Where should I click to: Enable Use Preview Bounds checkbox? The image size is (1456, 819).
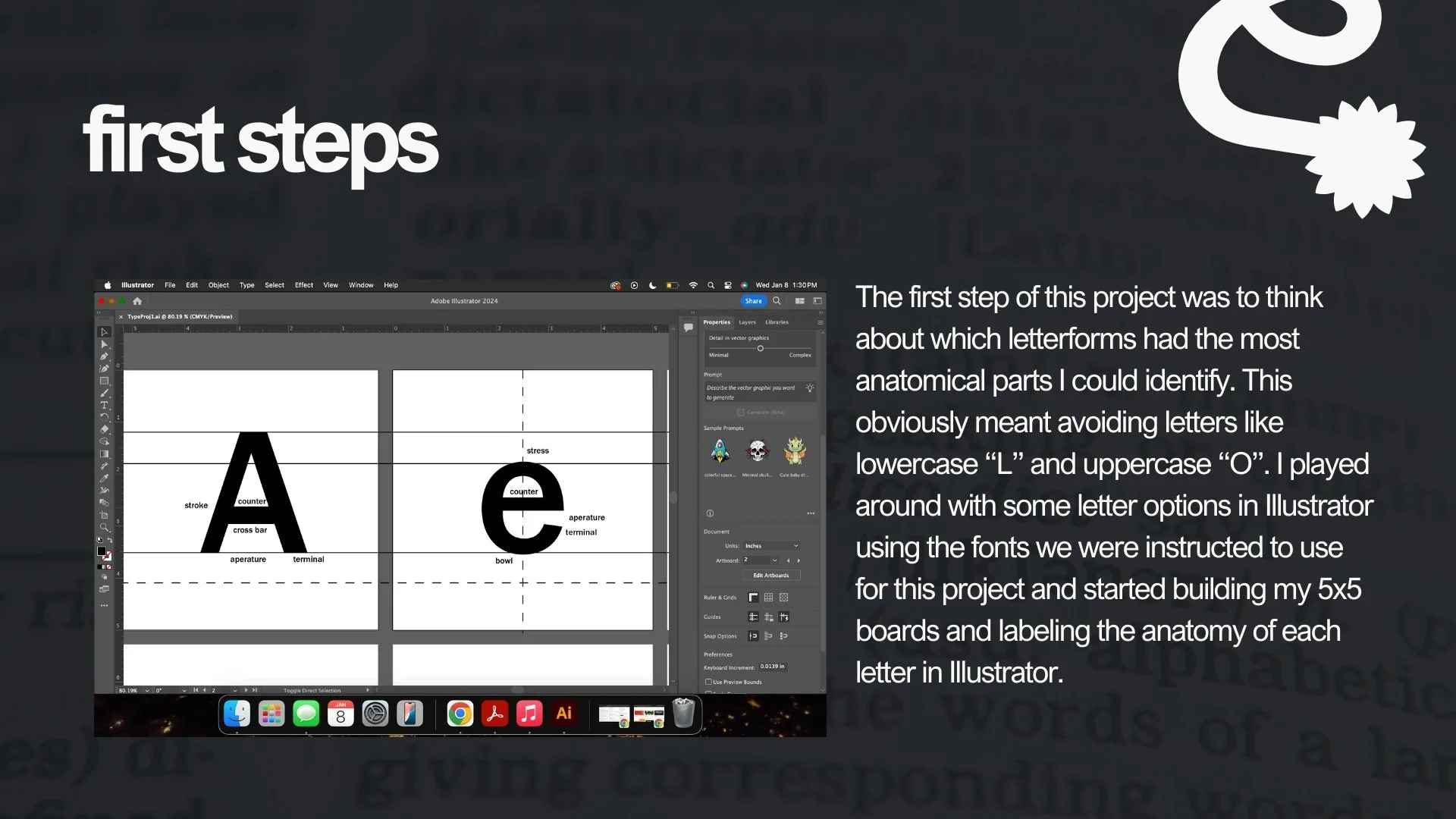click(708, 682)
